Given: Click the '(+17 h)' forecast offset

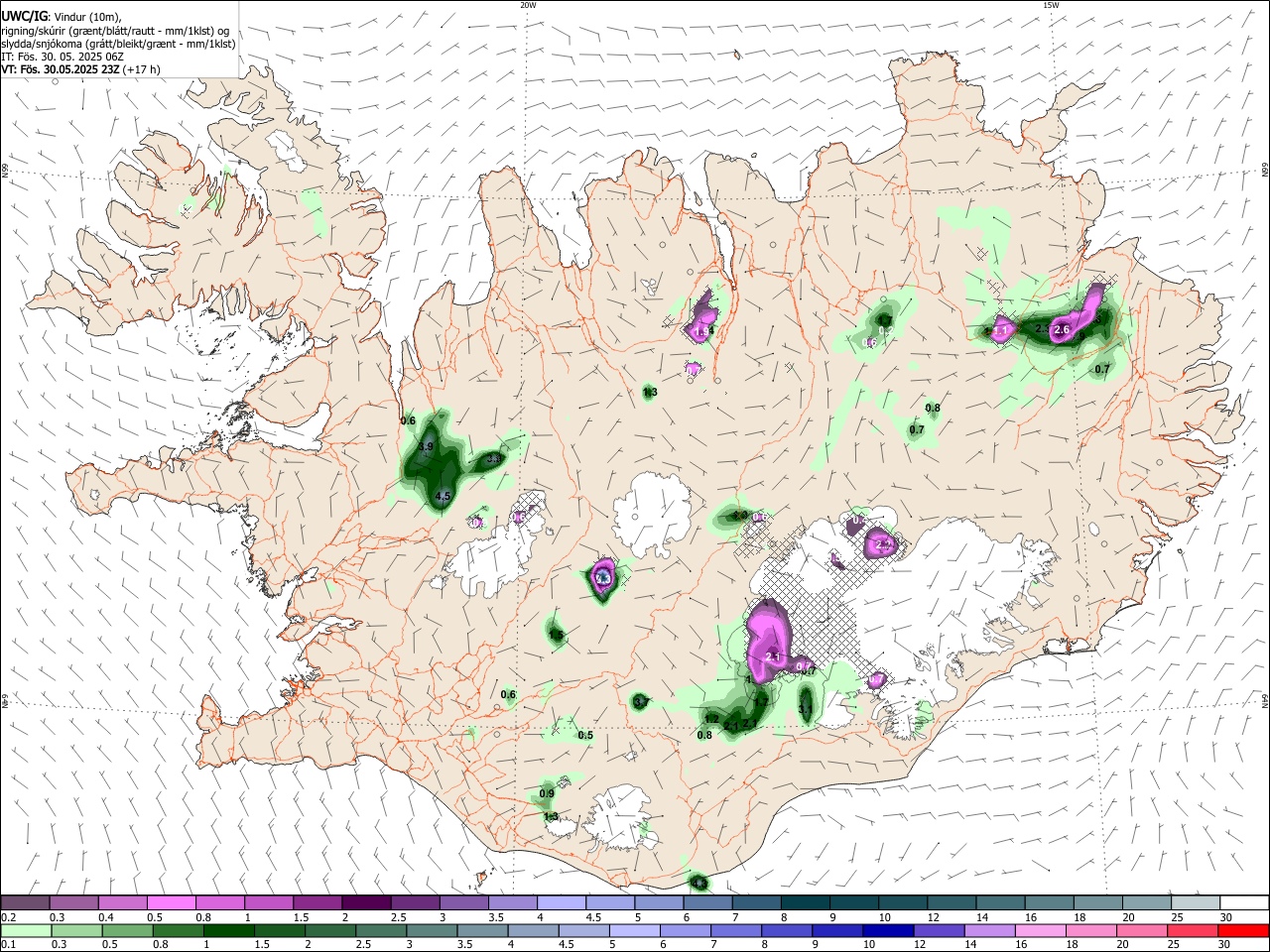Looking at the screenshot, I should click(x=142, y=70).
